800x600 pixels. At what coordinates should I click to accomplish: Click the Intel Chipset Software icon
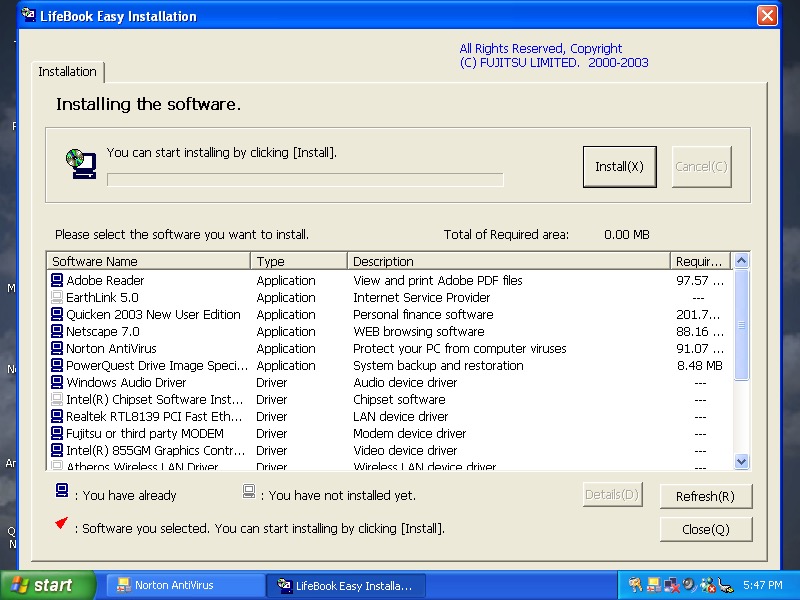coord(57,400)
